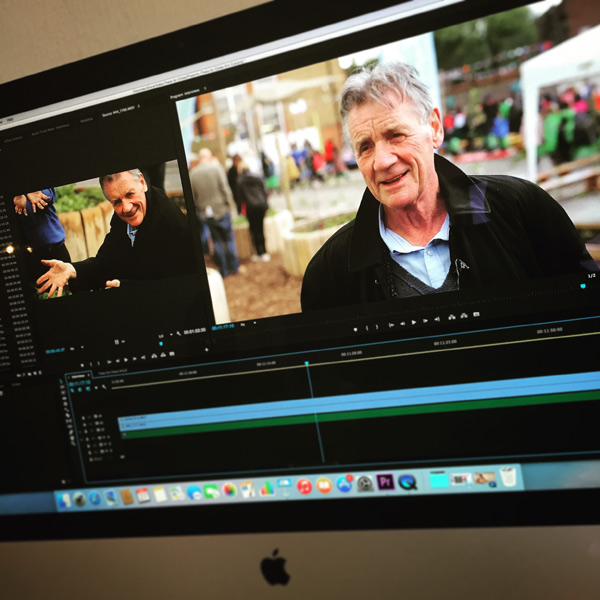Open Adobe Premiere Pro icon in Dock

pos(385,481)
